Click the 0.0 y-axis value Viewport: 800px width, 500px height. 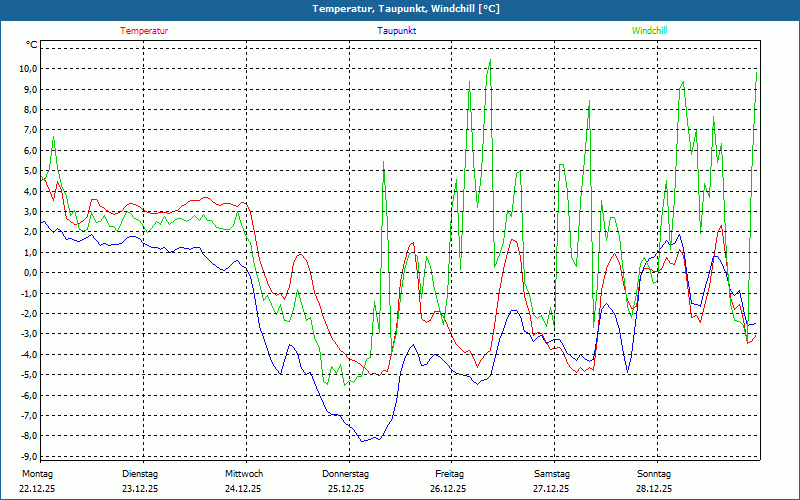[x=29, y=273]
